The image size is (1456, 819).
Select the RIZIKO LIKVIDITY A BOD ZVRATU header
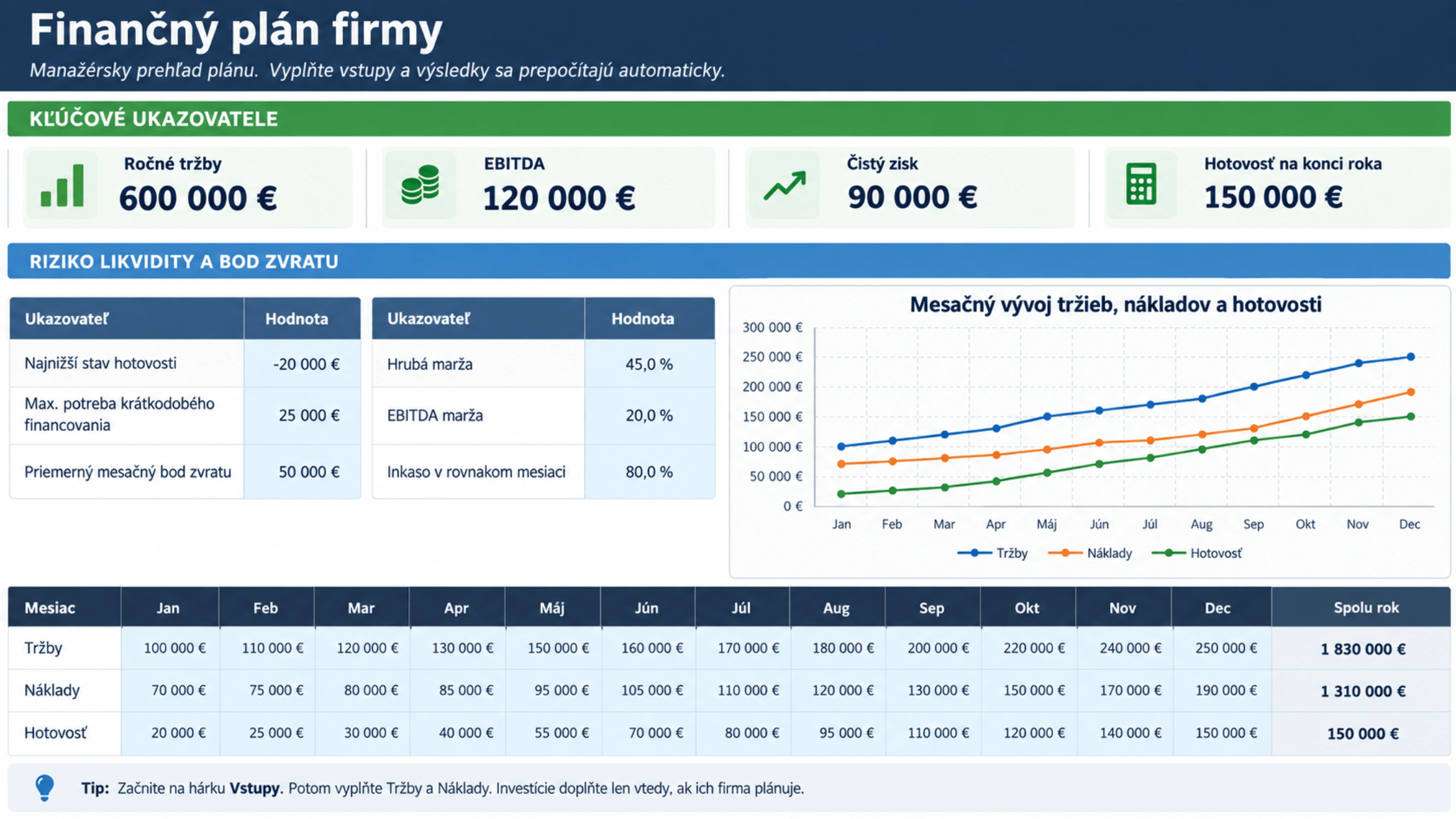729,261
